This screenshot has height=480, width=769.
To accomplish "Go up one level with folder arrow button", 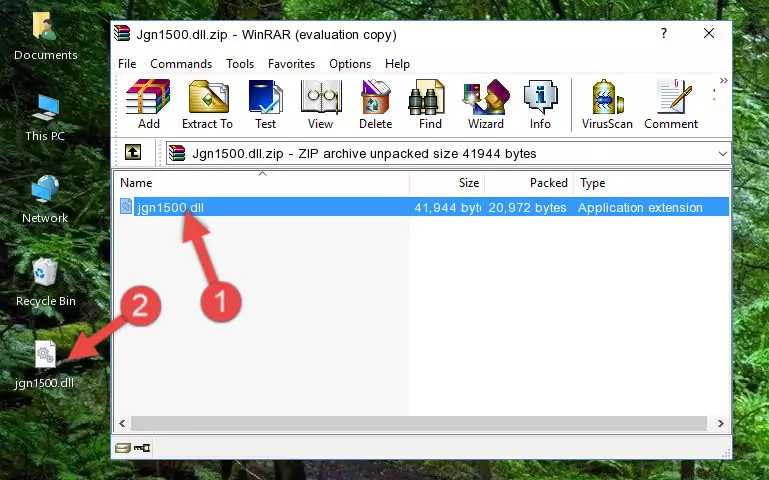I will 133,152.
